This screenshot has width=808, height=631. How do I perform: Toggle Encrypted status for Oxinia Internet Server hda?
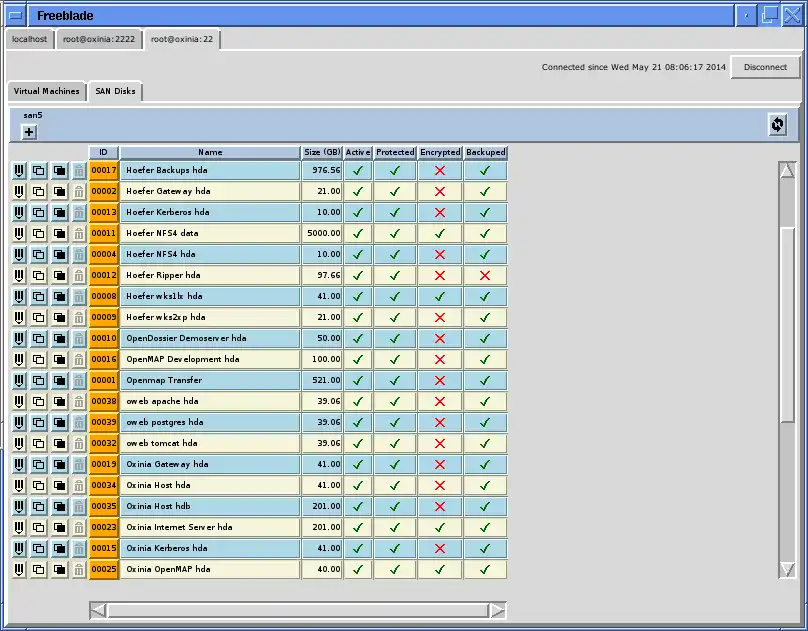tap(440, 527)
